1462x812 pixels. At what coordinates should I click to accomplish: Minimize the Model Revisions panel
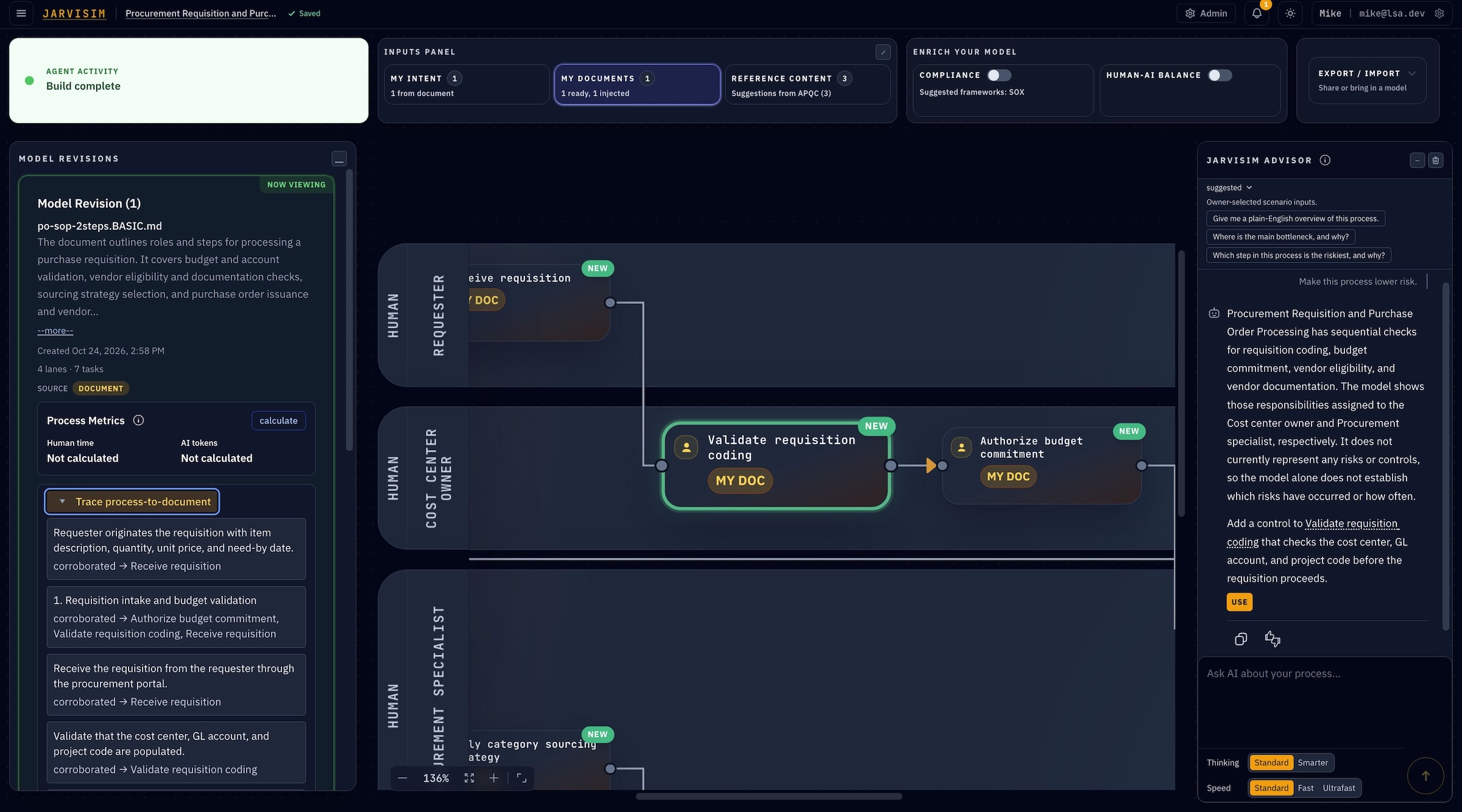coord(339,159)
